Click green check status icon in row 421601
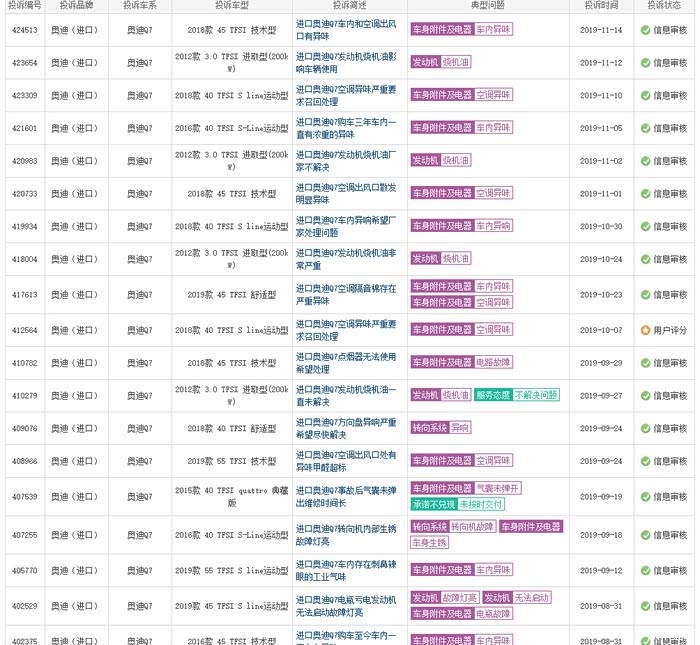Viewport: 700px width, 645px height. pos(645,128)
